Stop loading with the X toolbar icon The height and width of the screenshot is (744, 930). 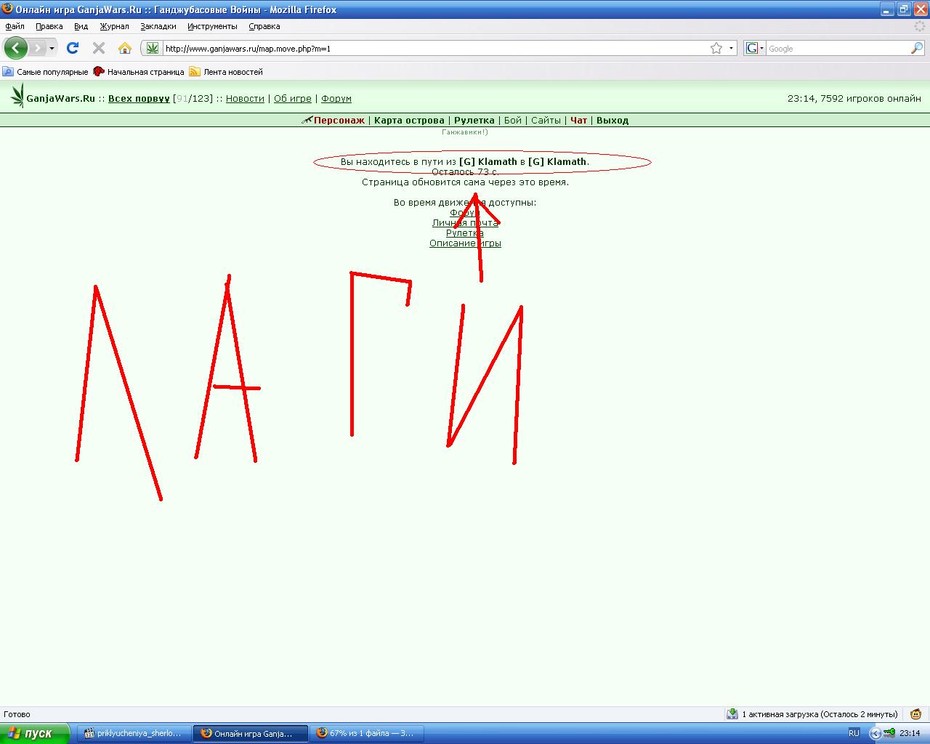pyautogui.click(x=98, y=48)
